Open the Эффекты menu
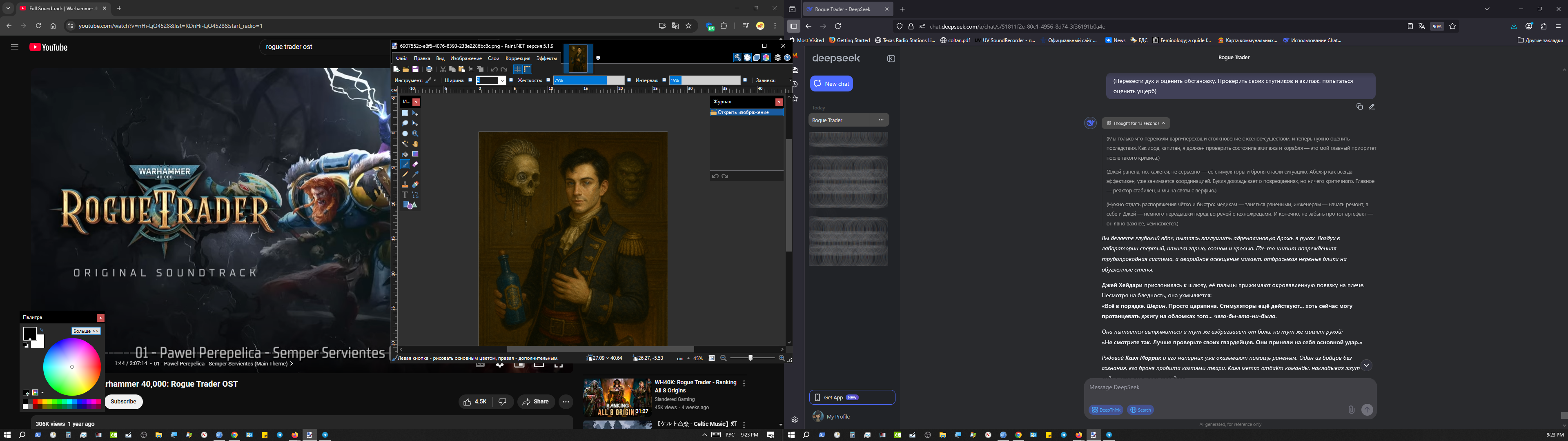1568x441 pixels. (x=546, y=58)
